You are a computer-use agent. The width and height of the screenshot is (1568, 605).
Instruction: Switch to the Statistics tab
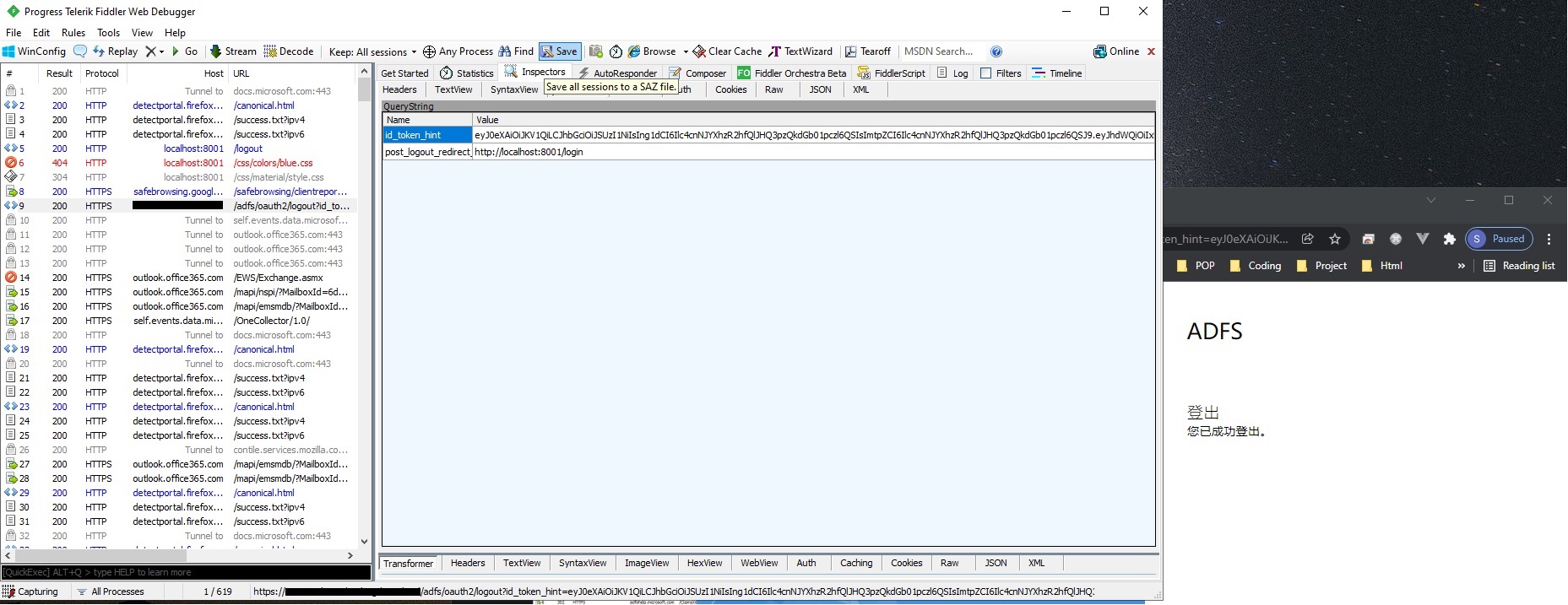[x=467, y=73]
